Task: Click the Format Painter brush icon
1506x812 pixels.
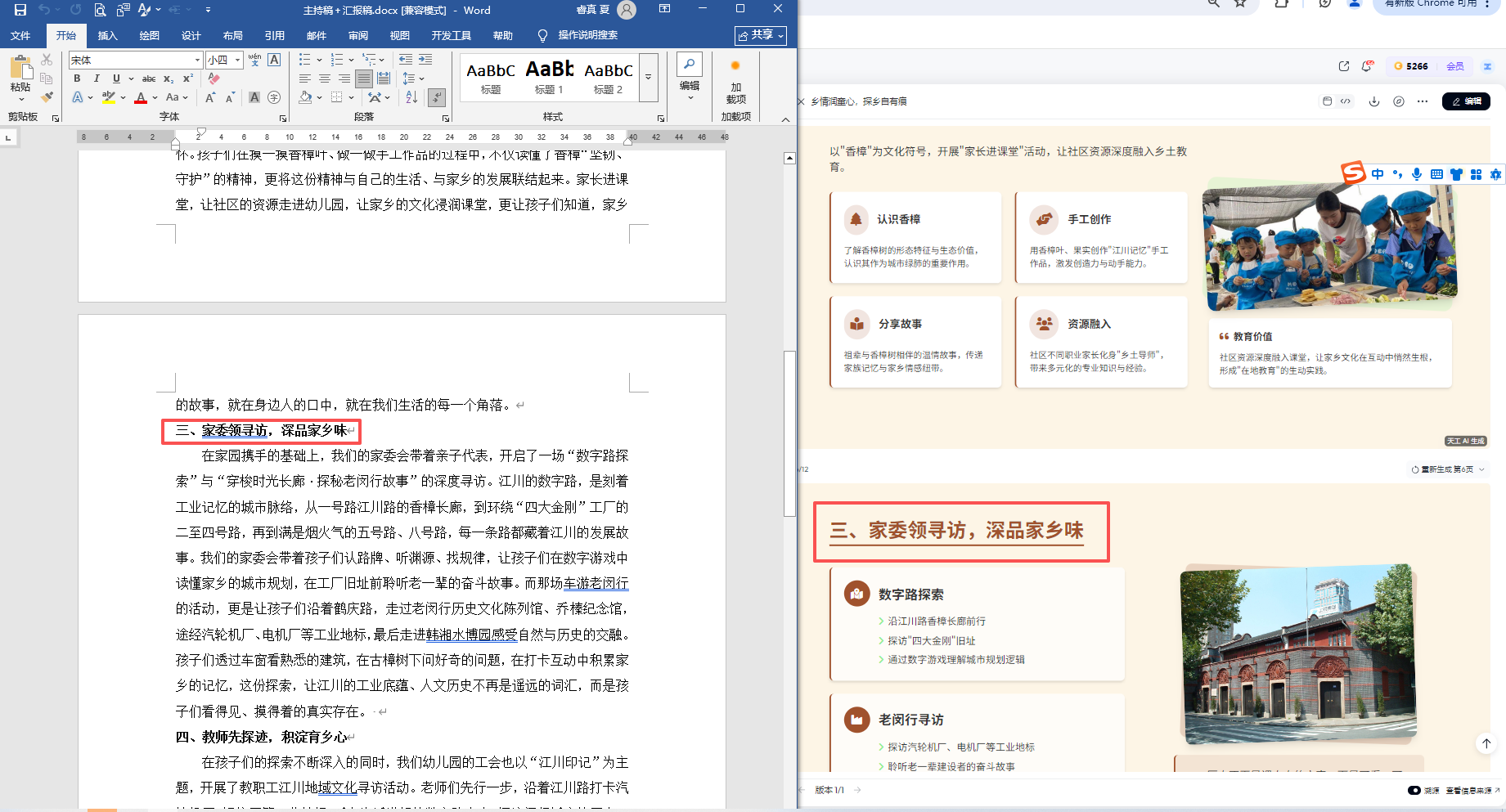Action: click(x=47, y=97)
